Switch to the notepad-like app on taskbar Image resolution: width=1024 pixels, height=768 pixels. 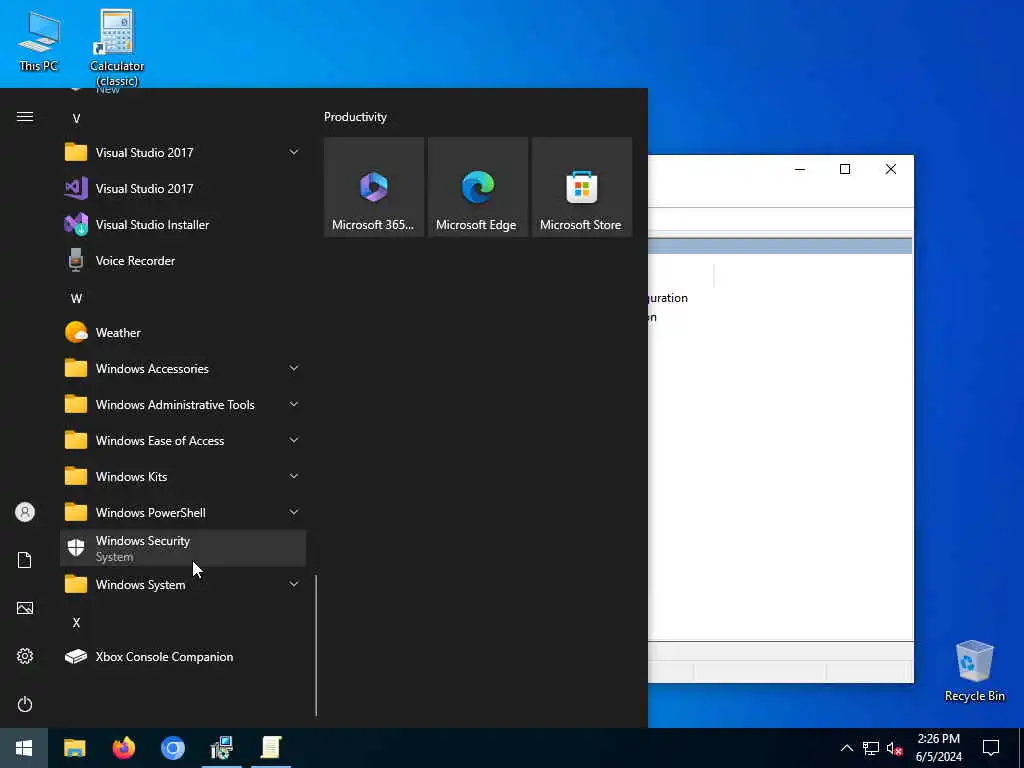(x=271, y=748)
